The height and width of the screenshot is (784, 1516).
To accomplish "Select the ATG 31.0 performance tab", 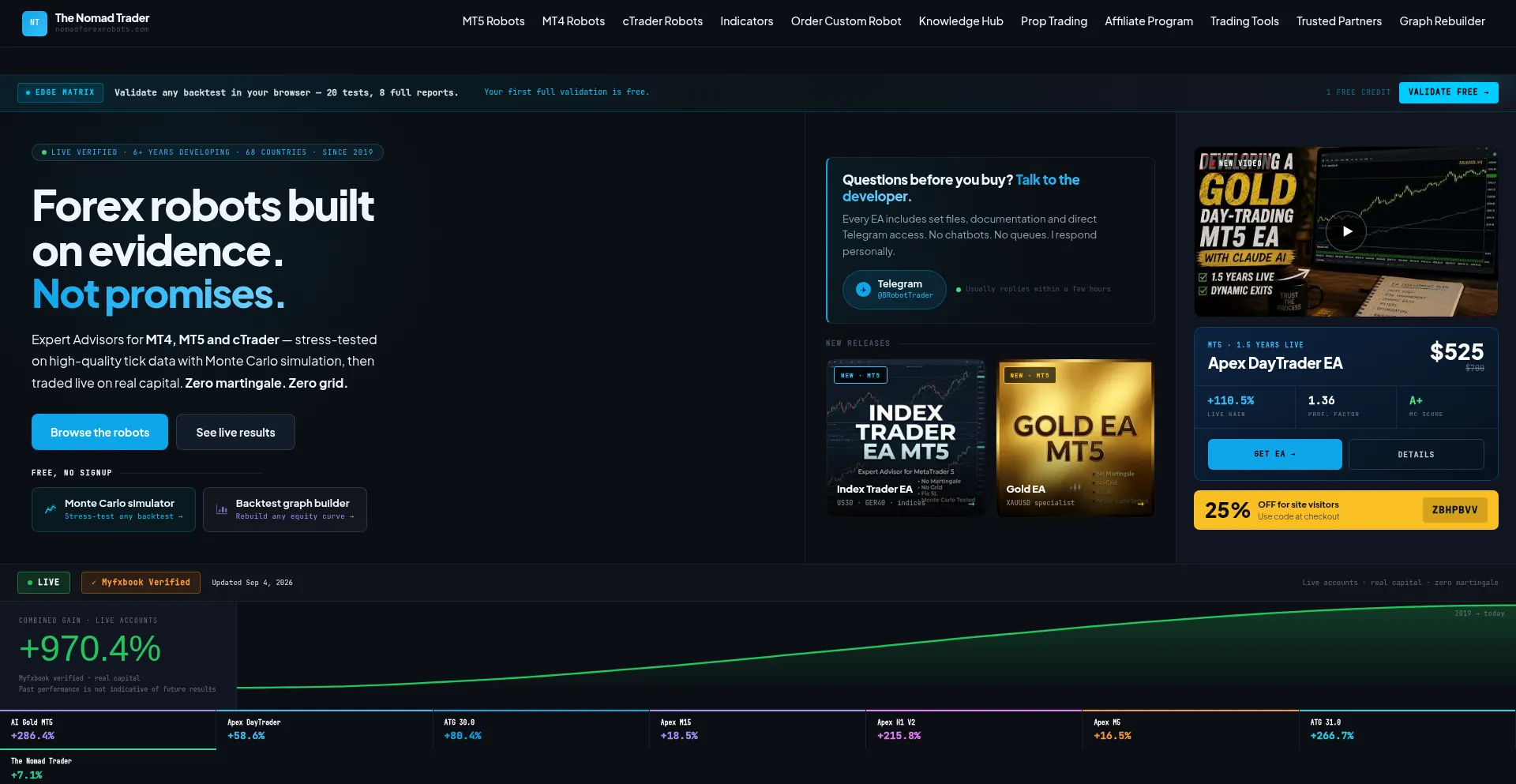I will coord(1407,730).
